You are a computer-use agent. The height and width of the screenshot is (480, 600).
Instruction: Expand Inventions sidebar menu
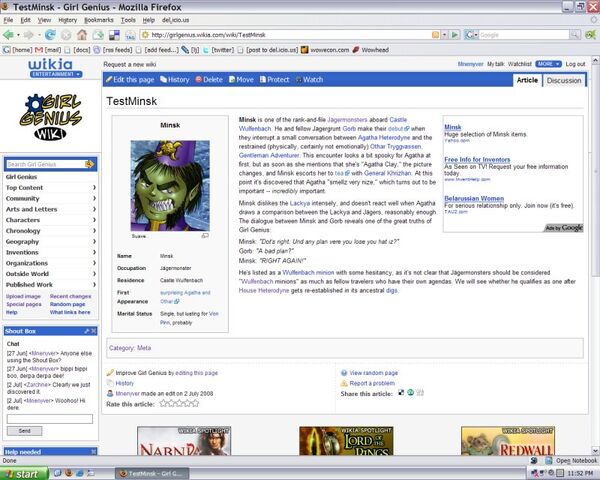(51, 252)
